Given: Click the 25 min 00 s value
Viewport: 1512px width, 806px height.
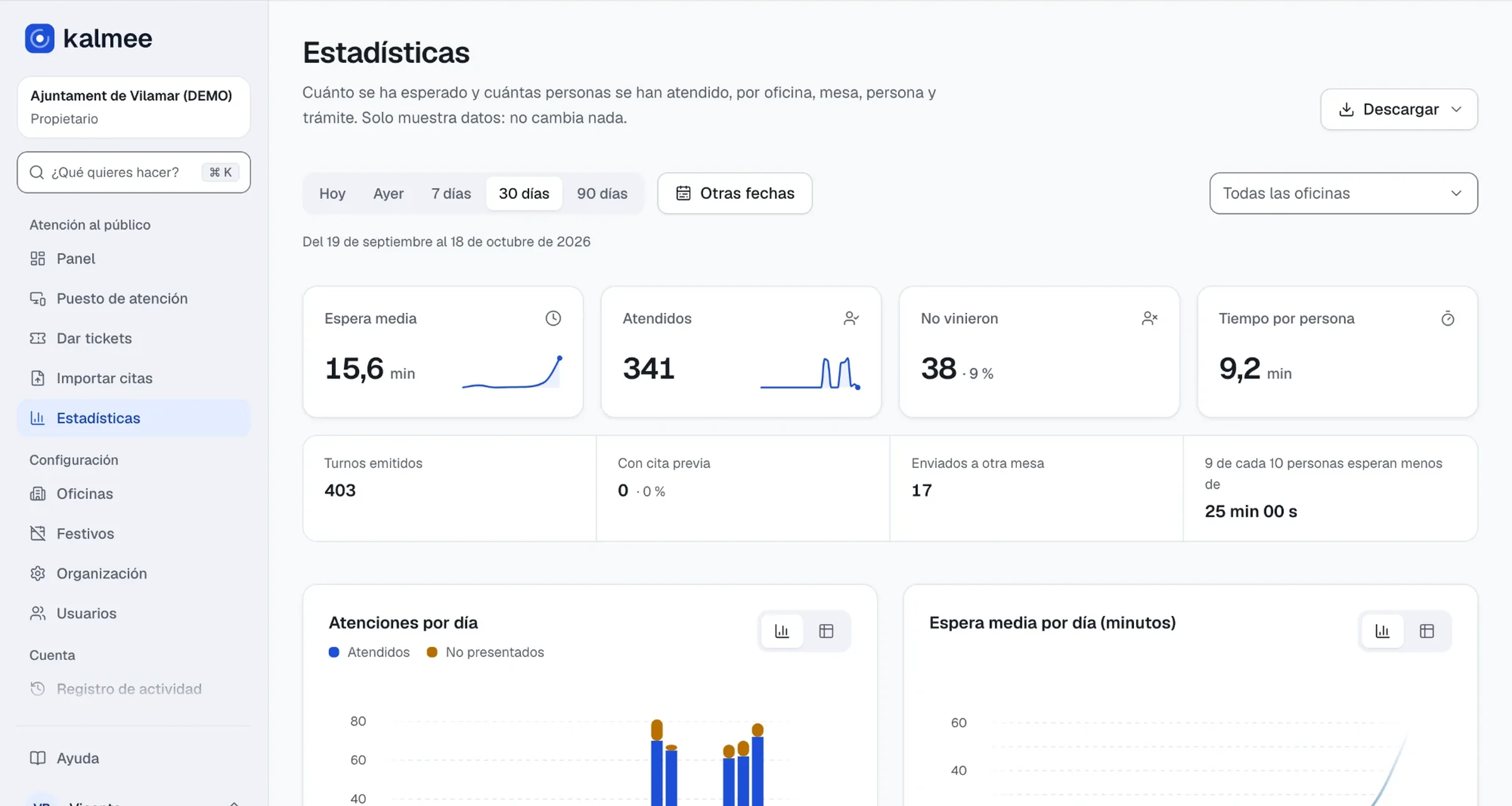Looking at the screenshot, I should (x=1251, y=511).
